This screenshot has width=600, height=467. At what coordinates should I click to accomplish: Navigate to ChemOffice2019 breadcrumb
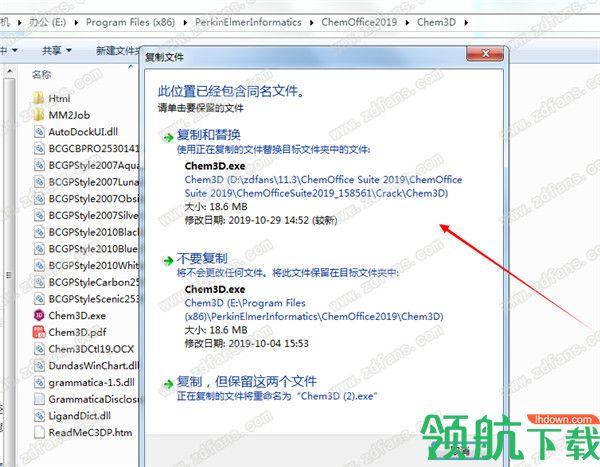359,22
